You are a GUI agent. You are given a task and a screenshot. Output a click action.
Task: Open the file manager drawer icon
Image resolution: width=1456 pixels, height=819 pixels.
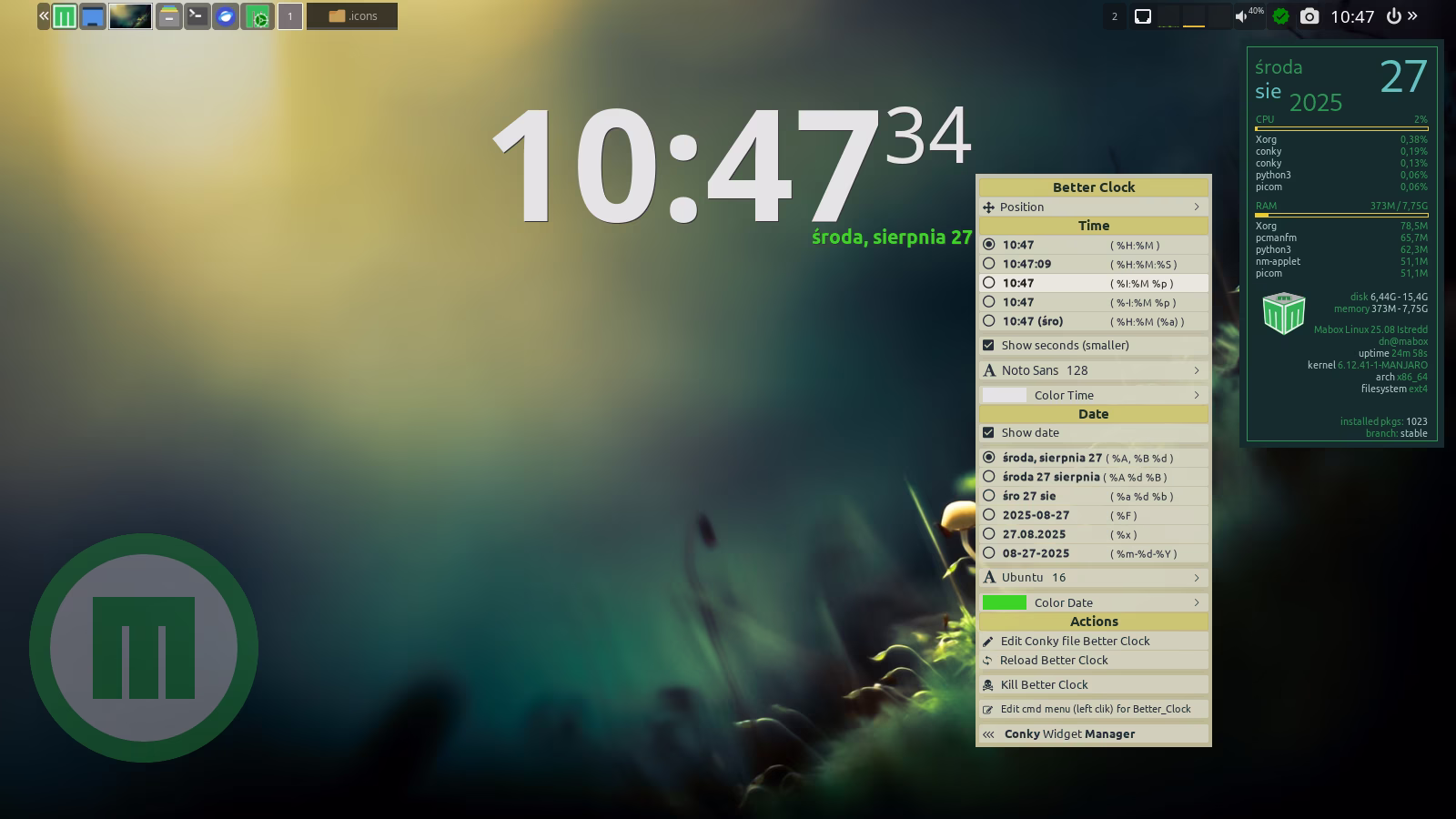coord(168,16)
